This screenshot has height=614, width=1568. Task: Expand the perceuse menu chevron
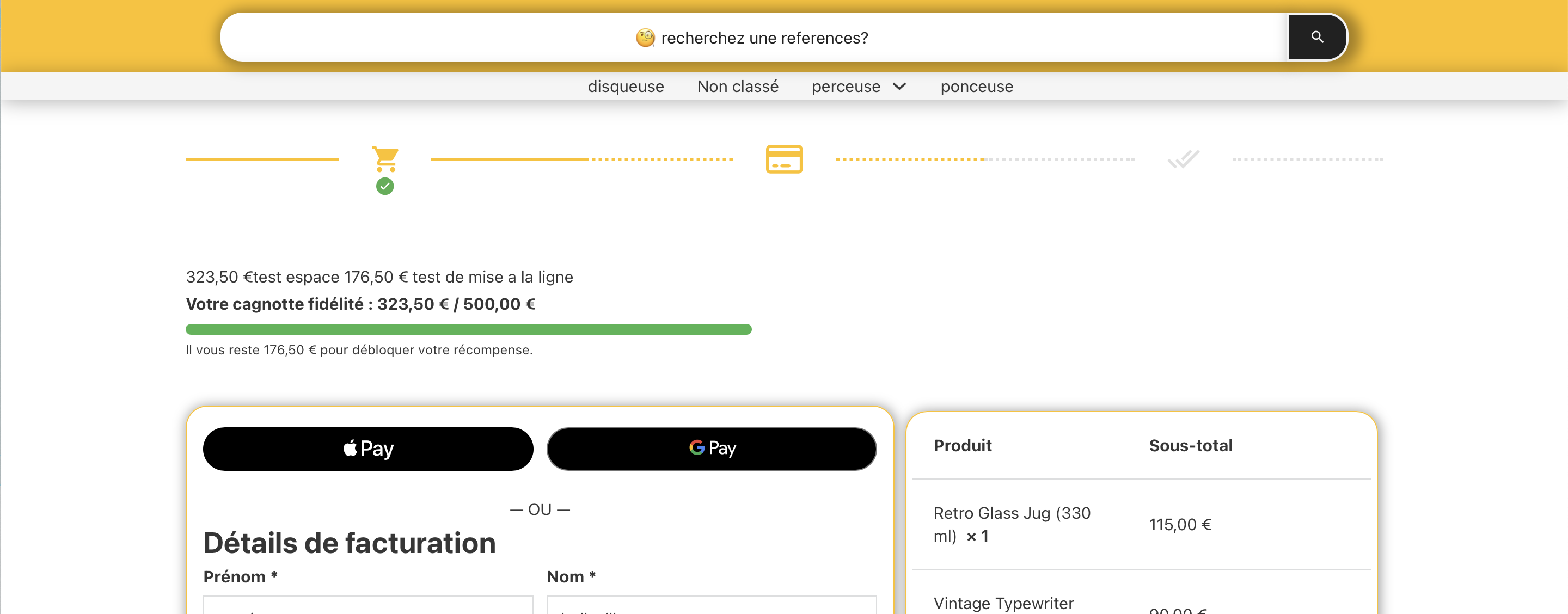899,87
